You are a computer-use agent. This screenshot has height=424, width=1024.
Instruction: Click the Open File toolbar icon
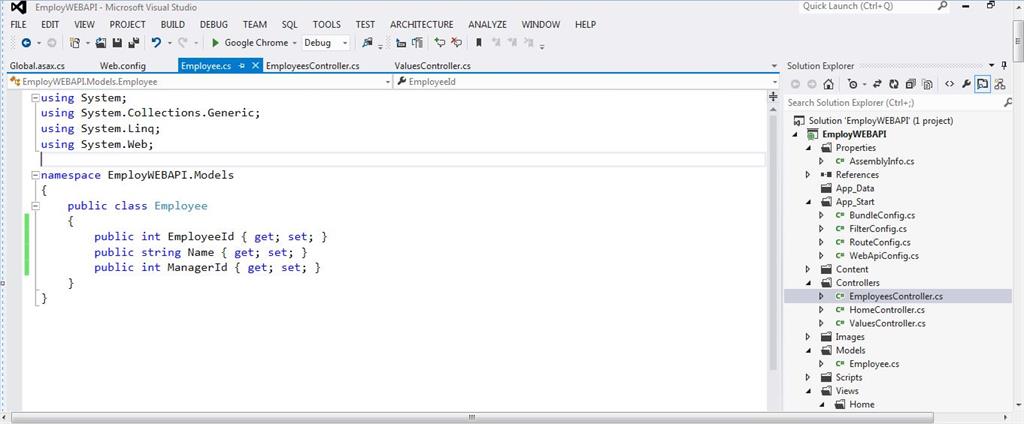coord(101,42)
